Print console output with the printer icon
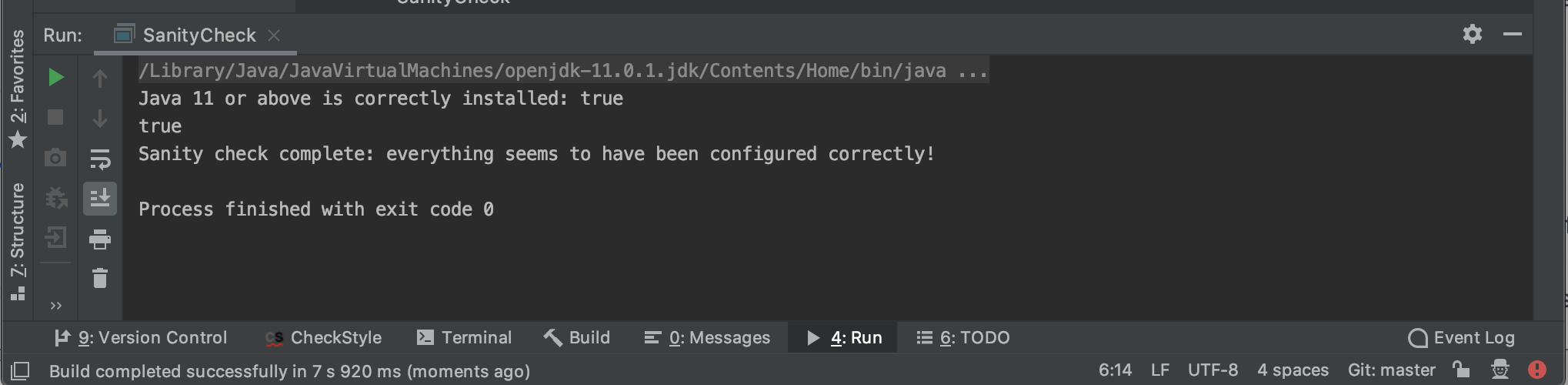Screen dimensions: 1568x385 (100, 239)
